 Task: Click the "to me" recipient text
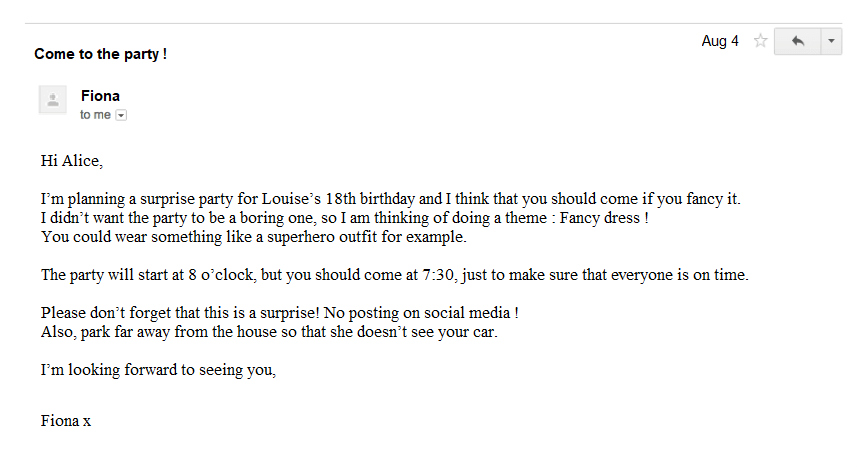(95, 115)
